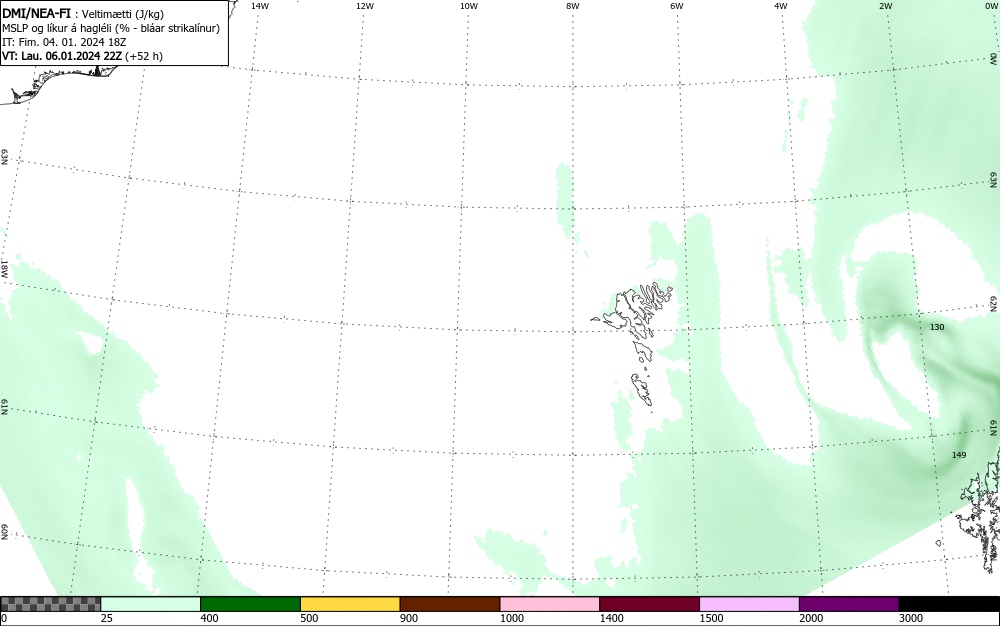Click the black 3000 legend swatch

(x=949, y=604)
